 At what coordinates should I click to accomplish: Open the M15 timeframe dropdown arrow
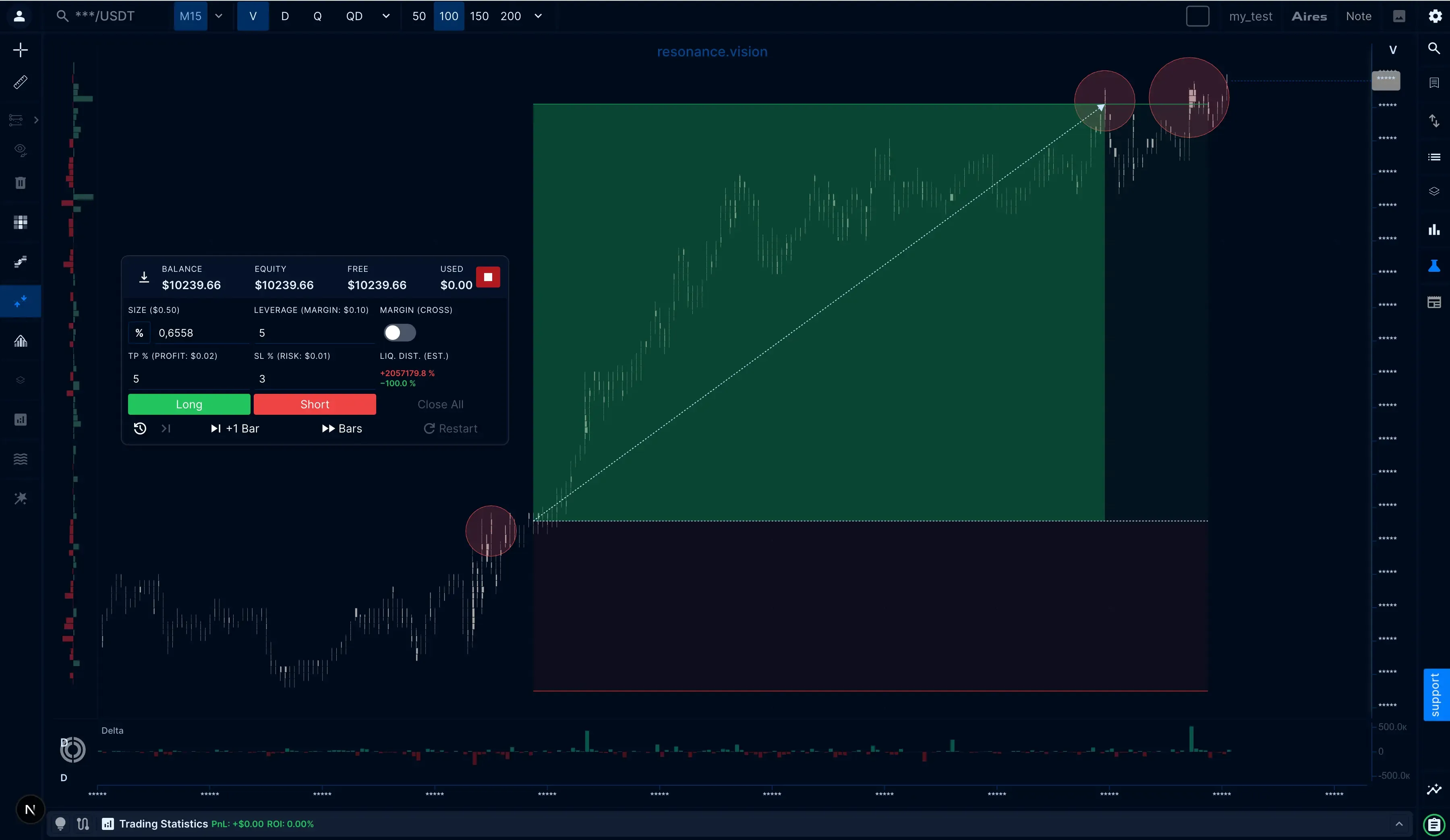pos(219,16)
